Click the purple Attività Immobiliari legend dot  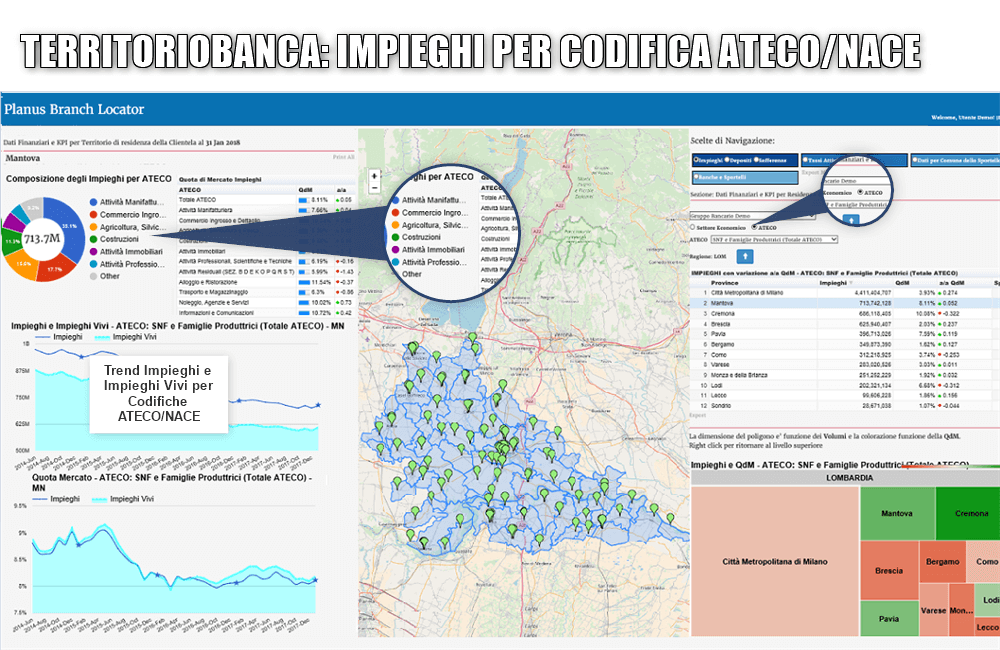pos(94,252)
